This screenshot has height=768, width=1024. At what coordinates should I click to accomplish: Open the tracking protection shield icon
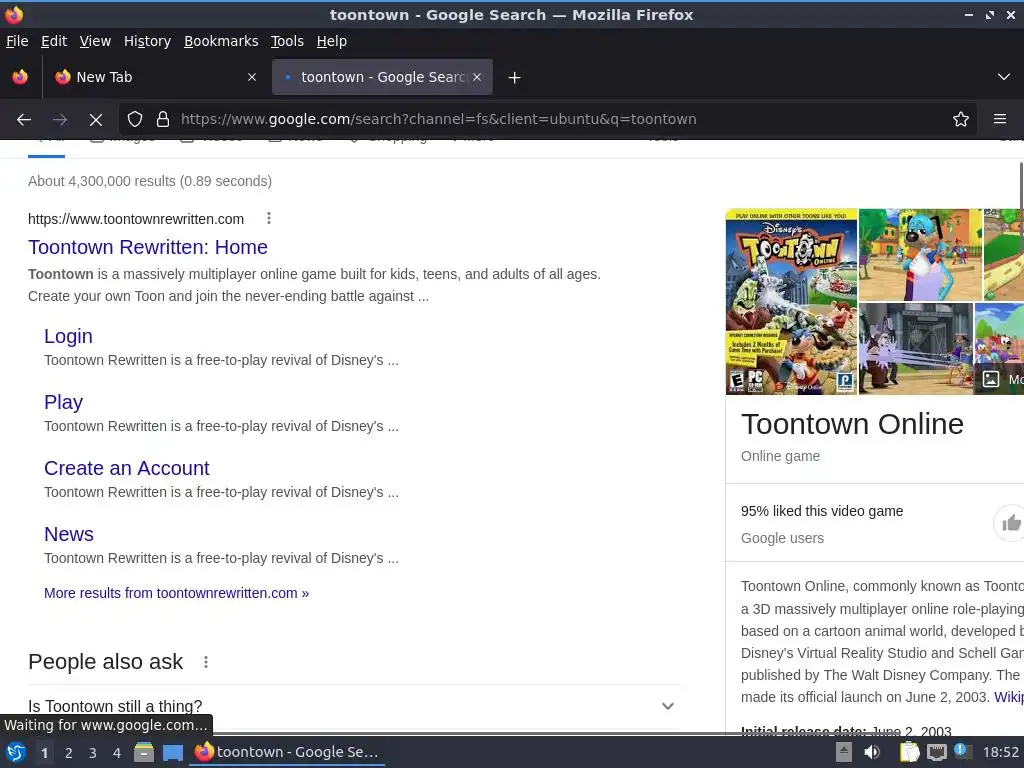pos(135,120)
